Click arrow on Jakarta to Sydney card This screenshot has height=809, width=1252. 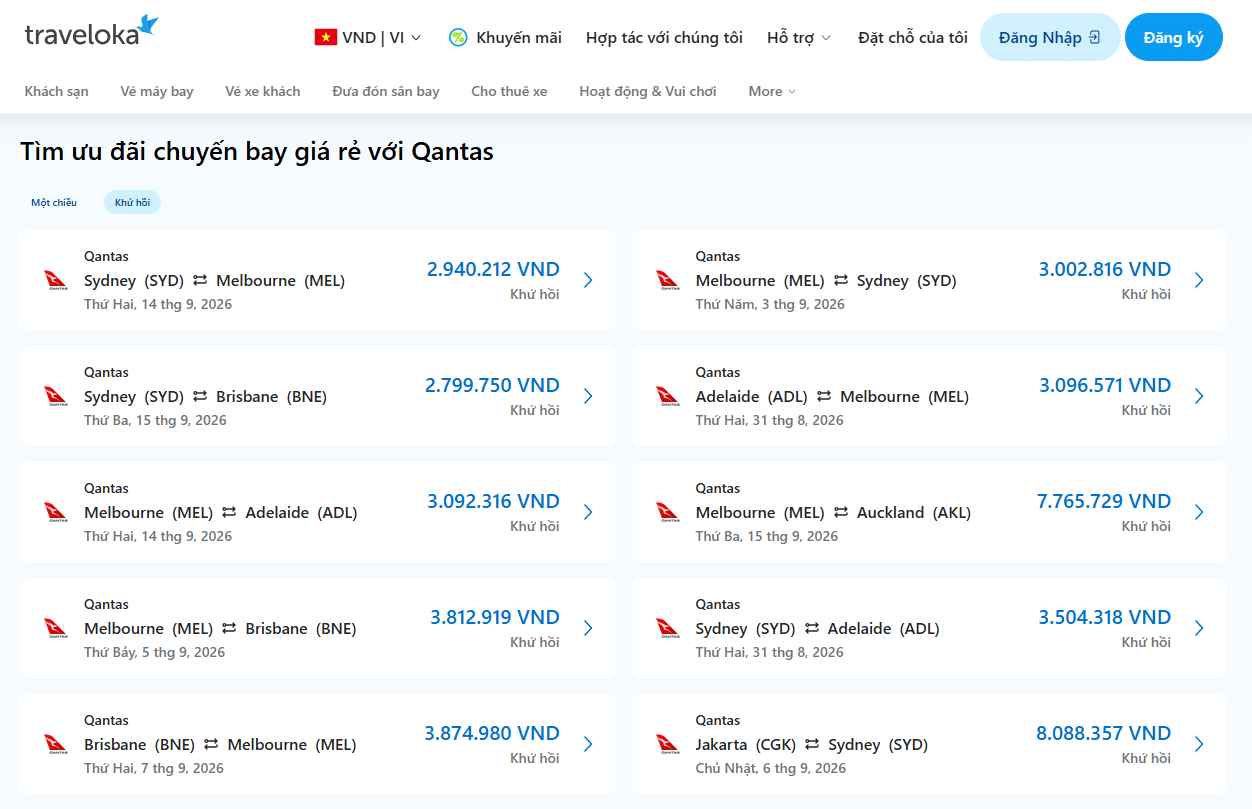click(1199, 744)
